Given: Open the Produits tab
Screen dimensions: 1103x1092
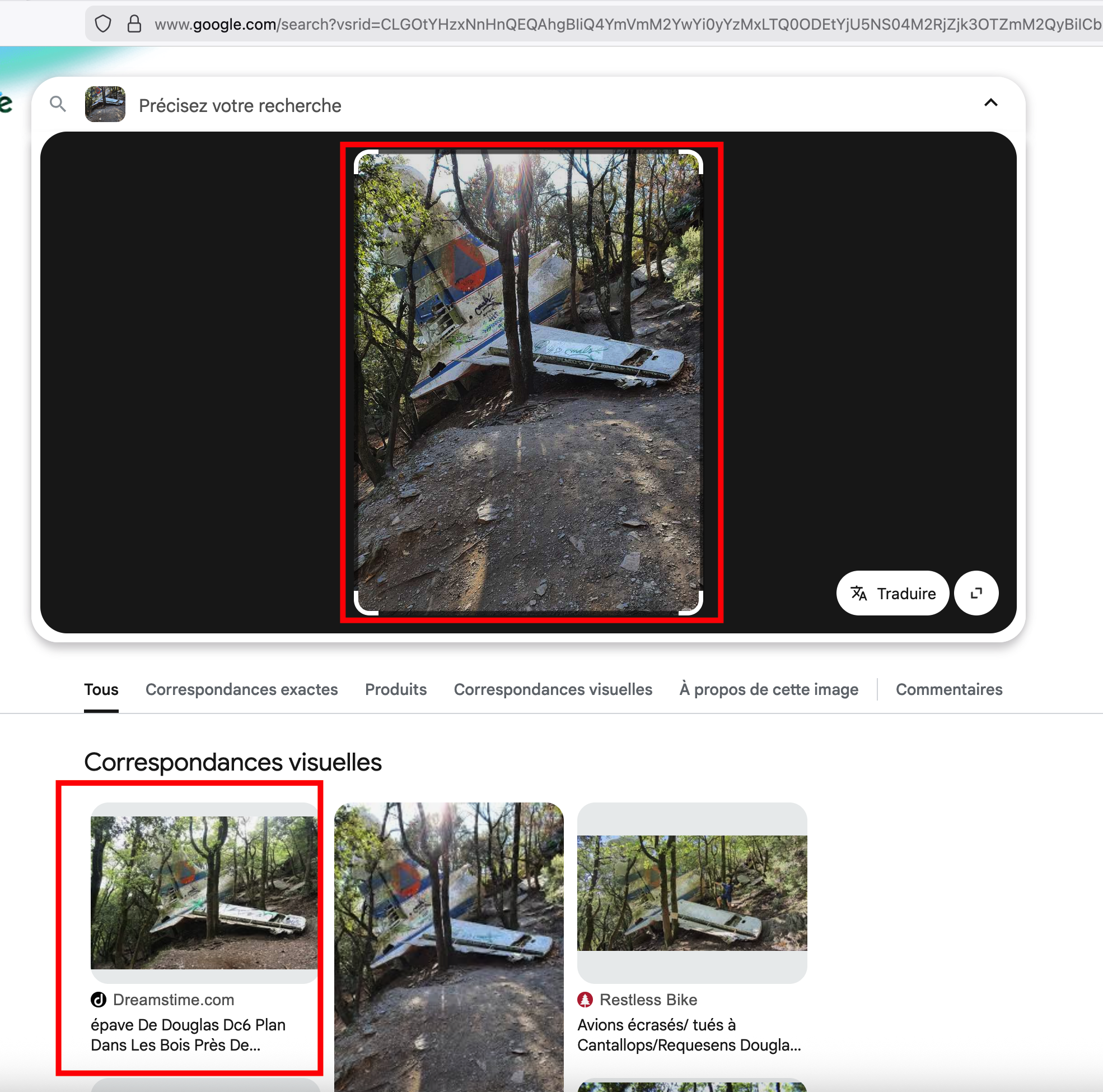Looking at the screenshot, I should (396, 689).
